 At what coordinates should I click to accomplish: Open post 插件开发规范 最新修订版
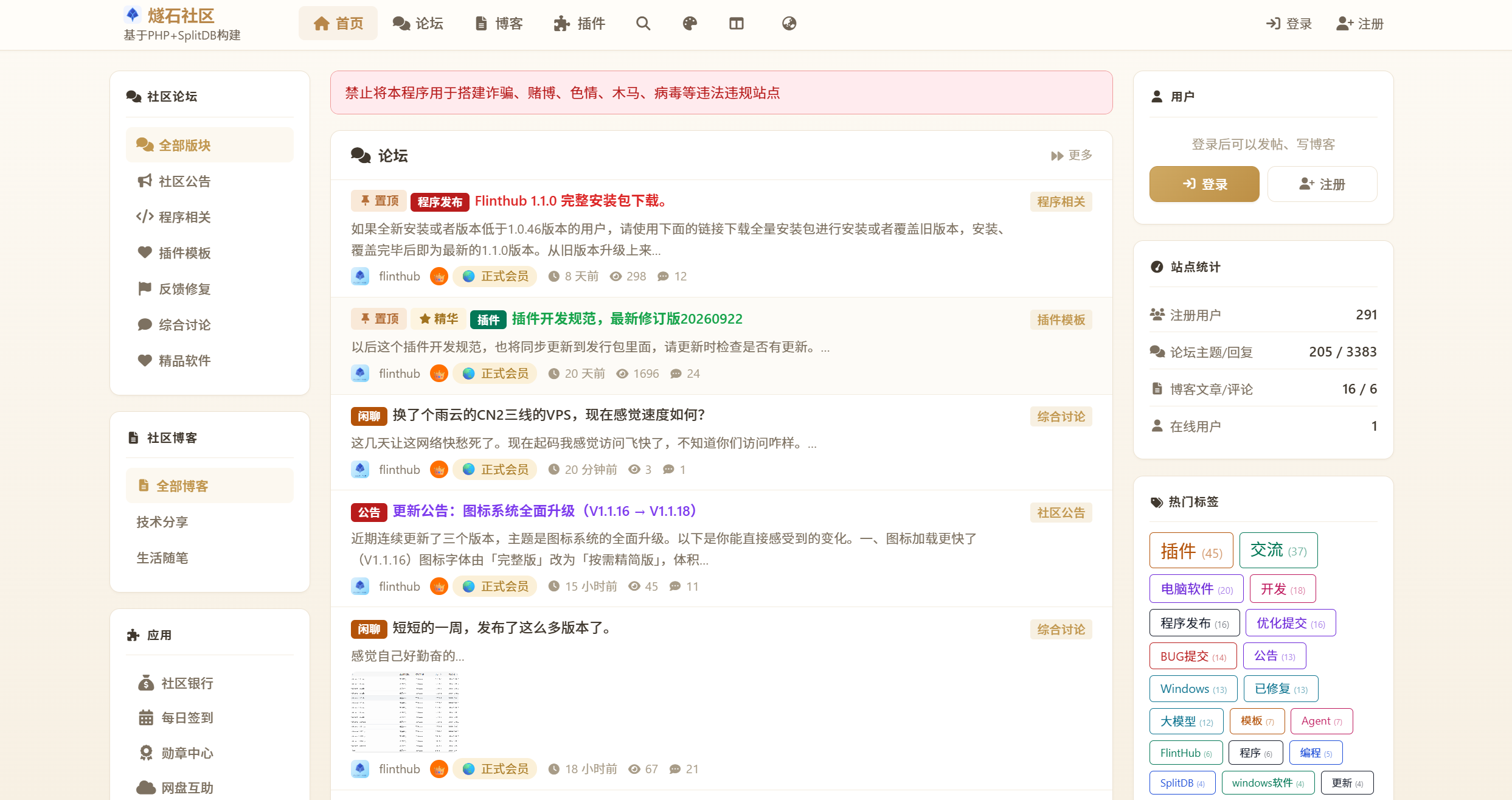pos(627,319)
